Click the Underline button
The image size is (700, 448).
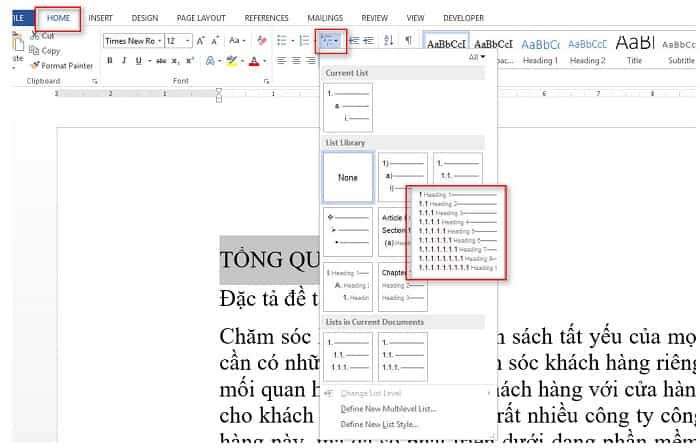pyautogui.click(x=139, y=61)
